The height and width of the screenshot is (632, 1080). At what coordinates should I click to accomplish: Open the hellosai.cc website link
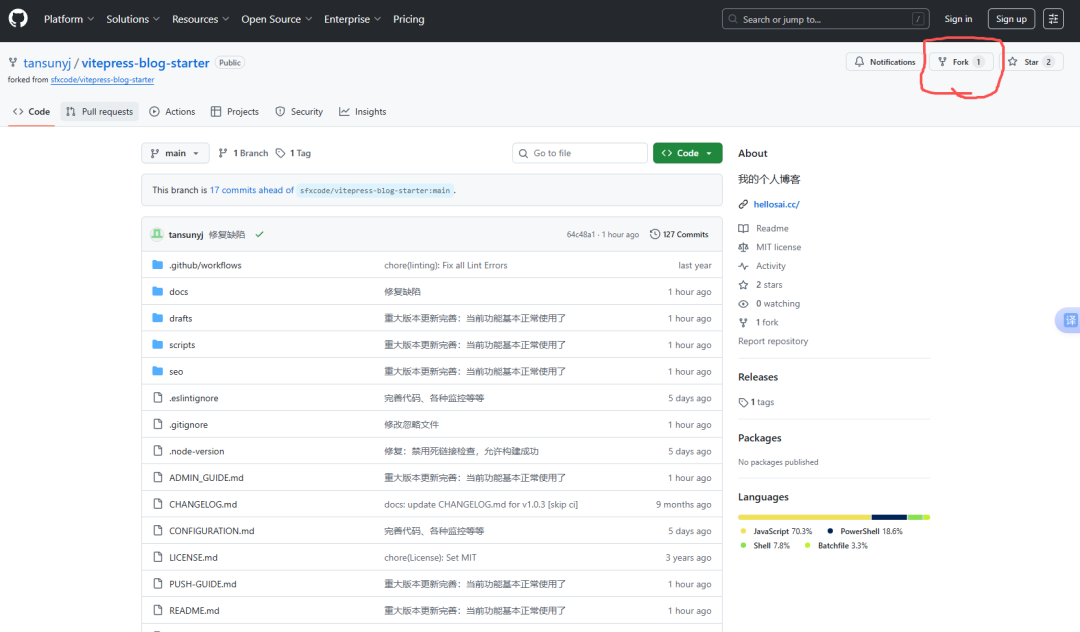[776, 204]
